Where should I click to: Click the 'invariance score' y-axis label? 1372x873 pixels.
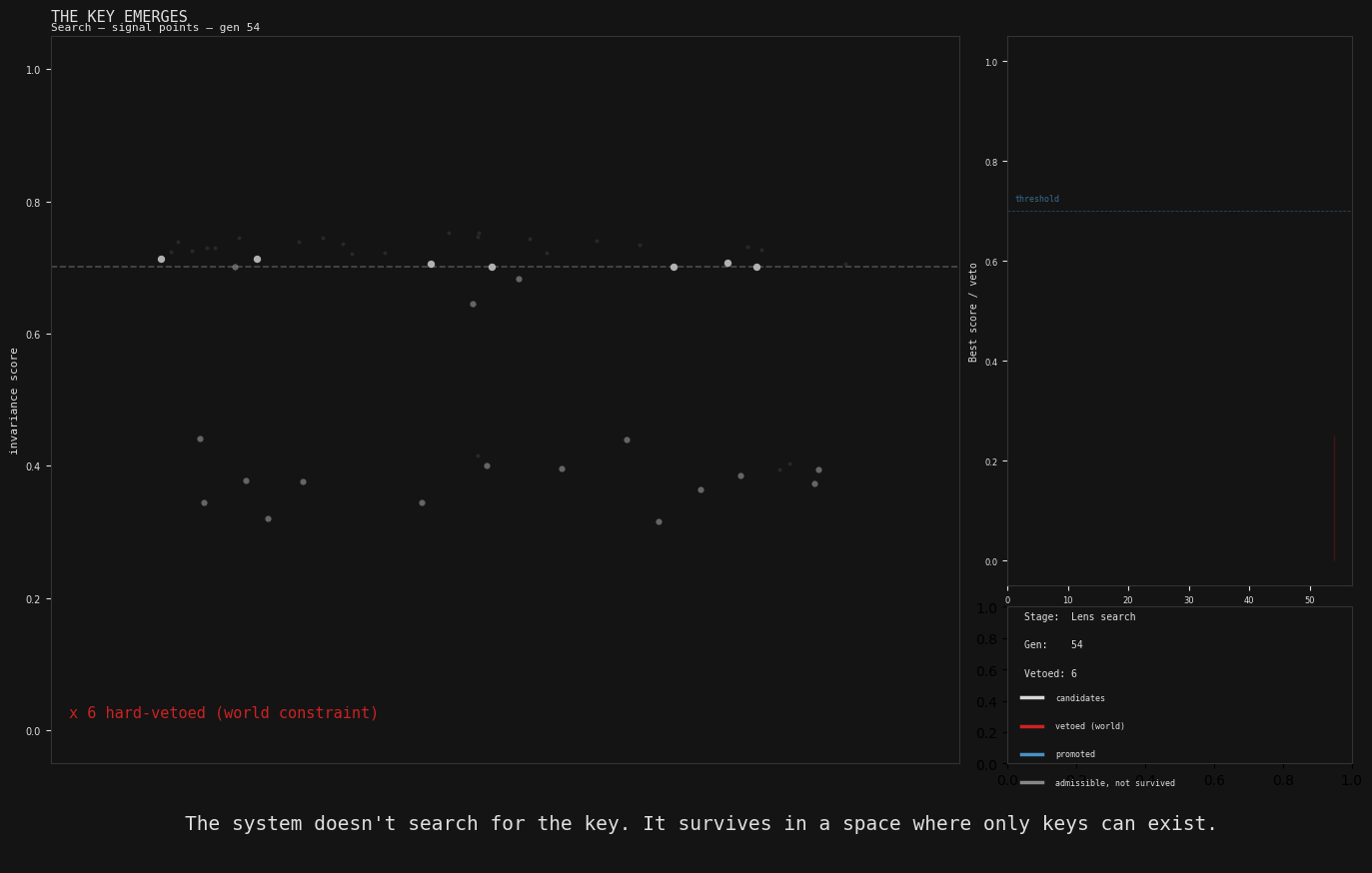pyautogui.click(x=14, y=401)
